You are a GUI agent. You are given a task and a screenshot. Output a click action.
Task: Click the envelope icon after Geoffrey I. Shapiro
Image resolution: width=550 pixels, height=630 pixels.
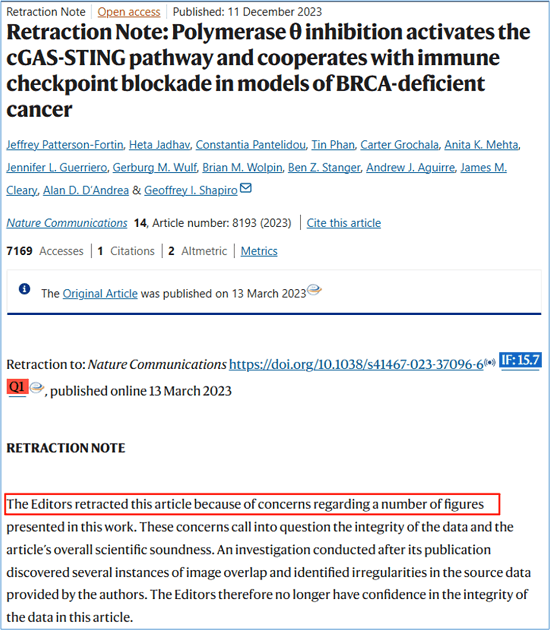[245, 188]
